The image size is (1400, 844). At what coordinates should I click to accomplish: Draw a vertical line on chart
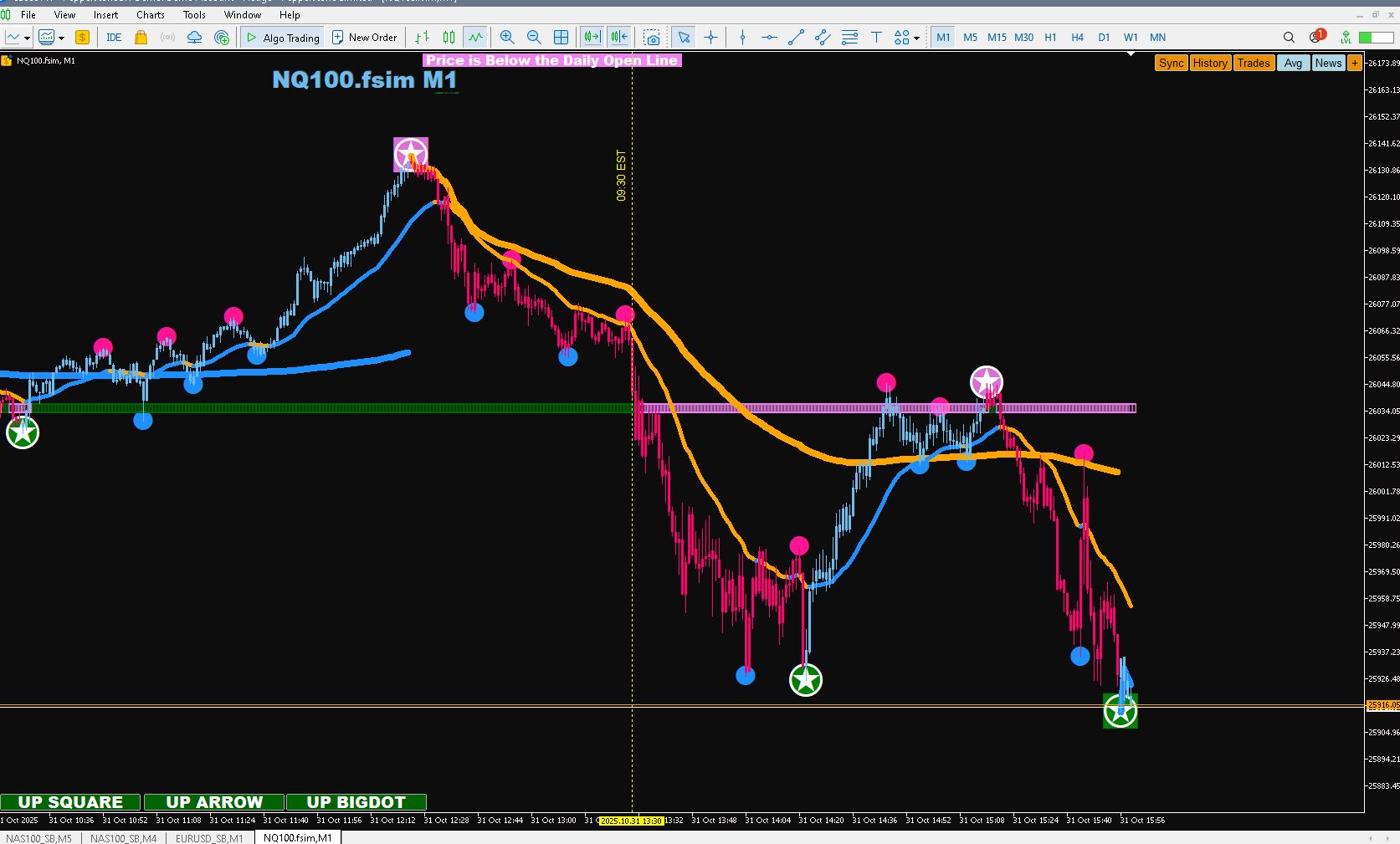[742, 38]
